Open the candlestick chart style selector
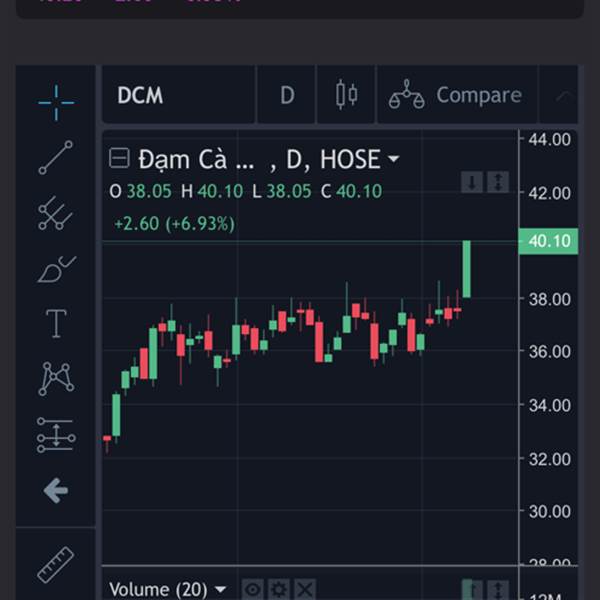600x600 pixels. [346, 95]
